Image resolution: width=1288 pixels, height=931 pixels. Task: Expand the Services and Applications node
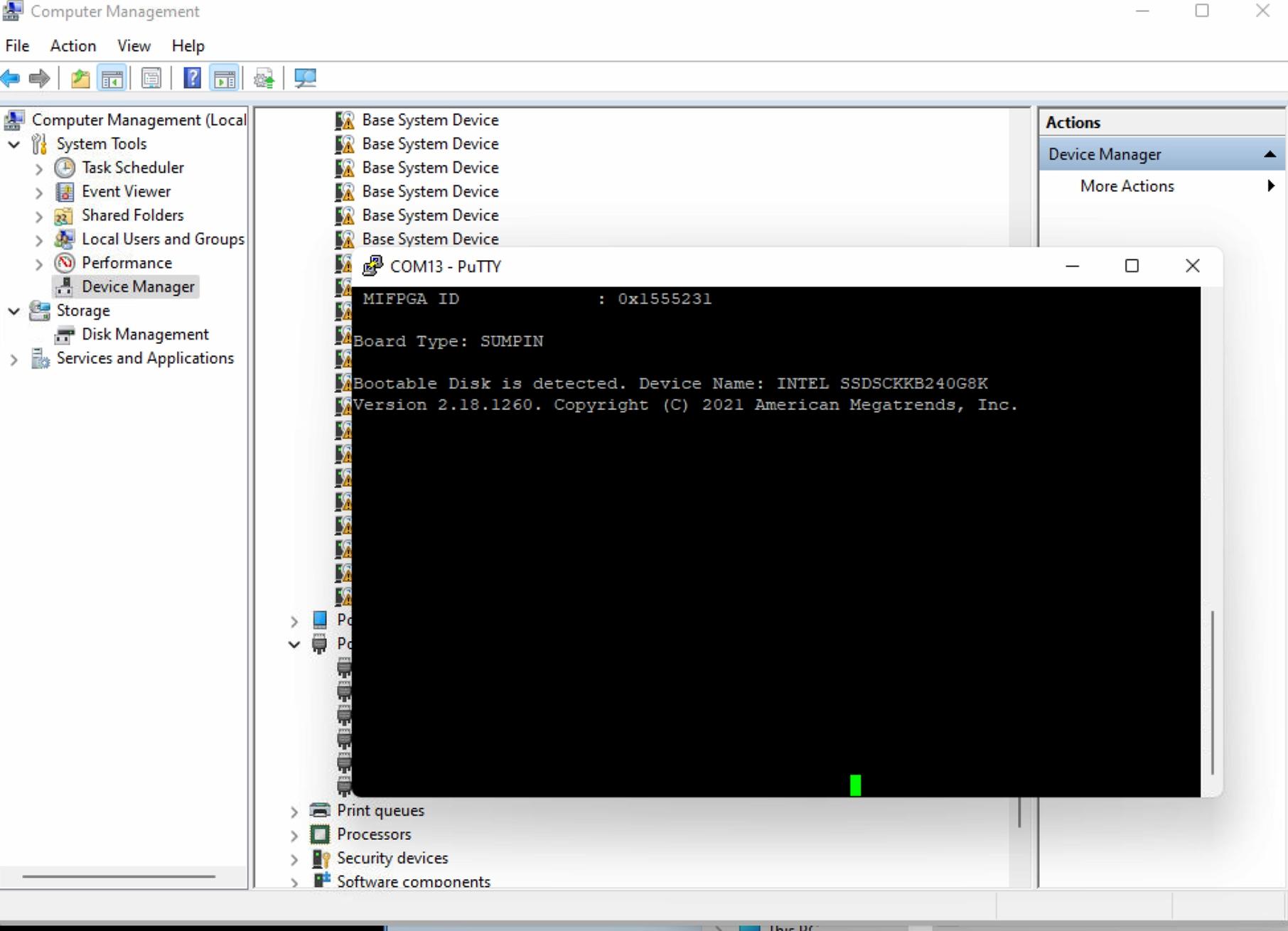point(14,359)
